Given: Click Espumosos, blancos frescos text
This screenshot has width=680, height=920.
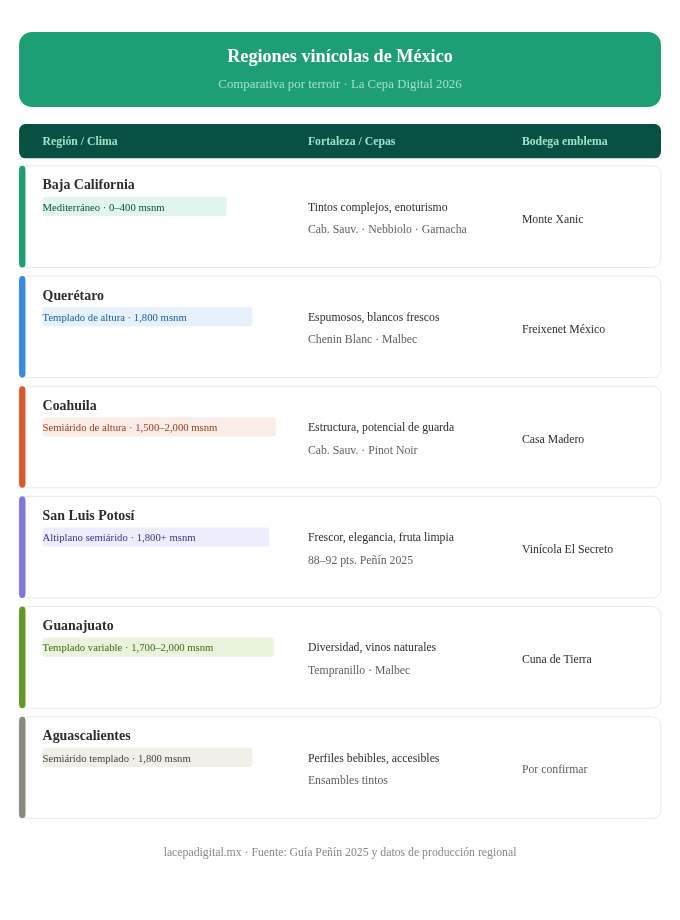Looking at the screenshot, I should [x=374, y=317].
